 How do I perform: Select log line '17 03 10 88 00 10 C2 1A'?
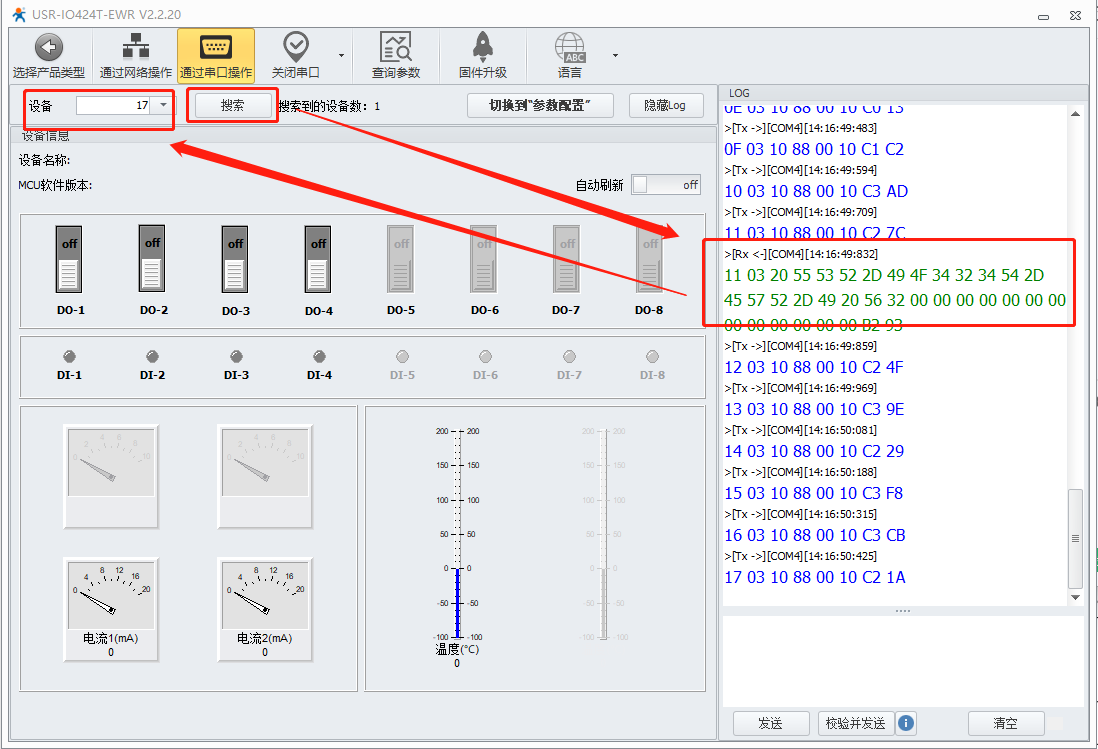(815, 578)
